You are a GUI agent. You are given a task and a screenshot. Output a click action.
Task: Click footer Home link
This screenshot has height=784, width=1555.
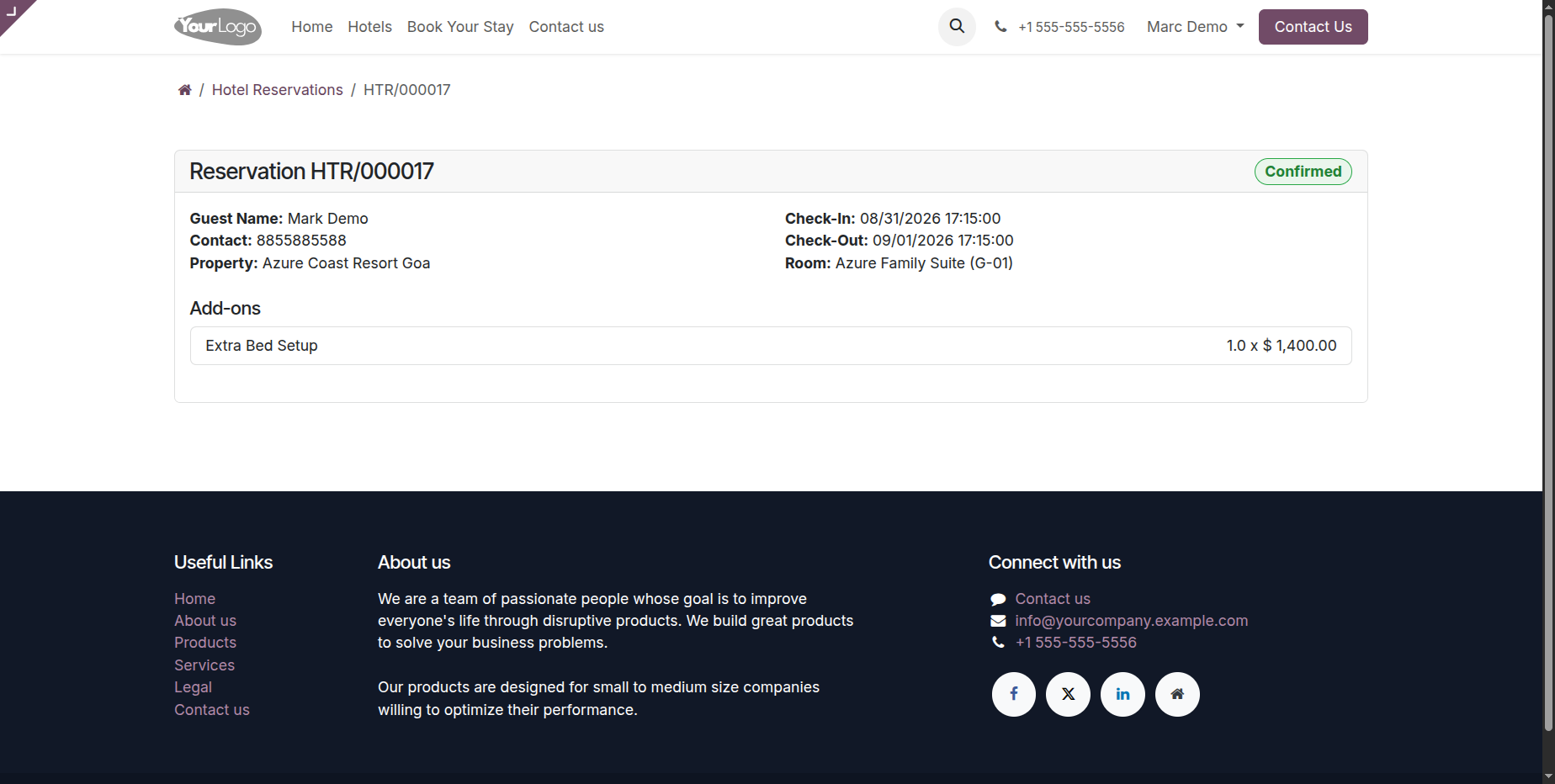(x=195, y=599)
